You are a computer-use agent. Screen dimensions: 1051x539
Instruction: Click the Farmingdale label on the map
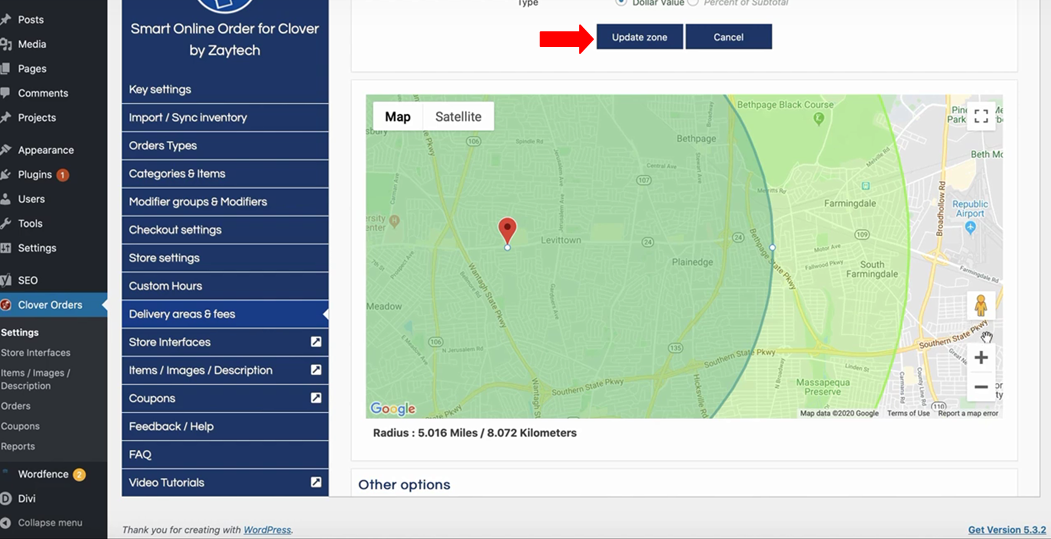[850, 203]
